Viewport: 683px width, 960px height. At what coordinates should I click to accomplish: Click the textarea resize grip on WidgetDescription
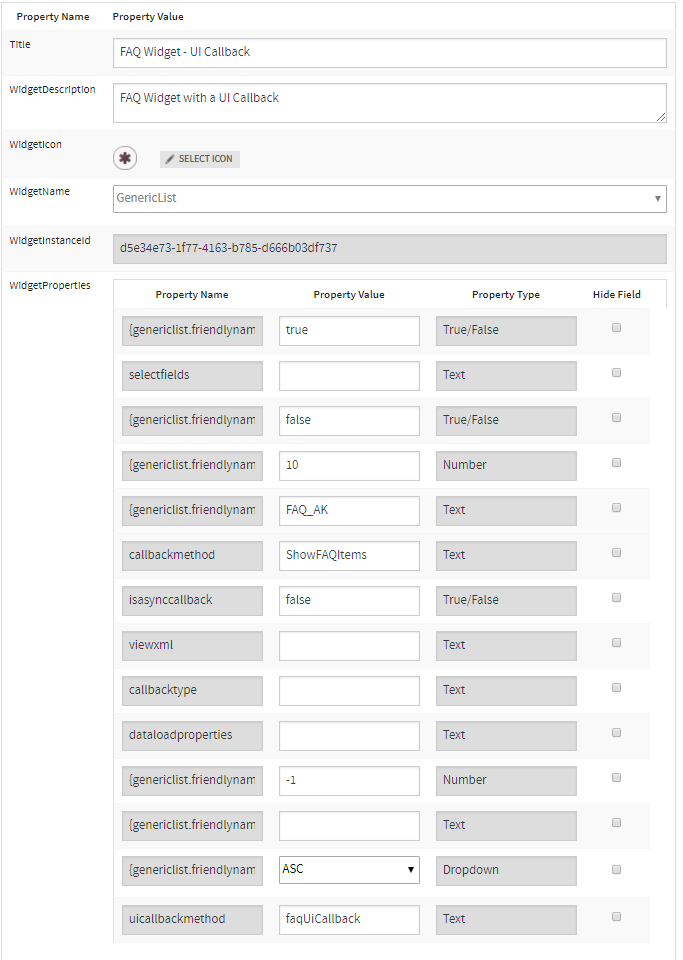(663, 117)
